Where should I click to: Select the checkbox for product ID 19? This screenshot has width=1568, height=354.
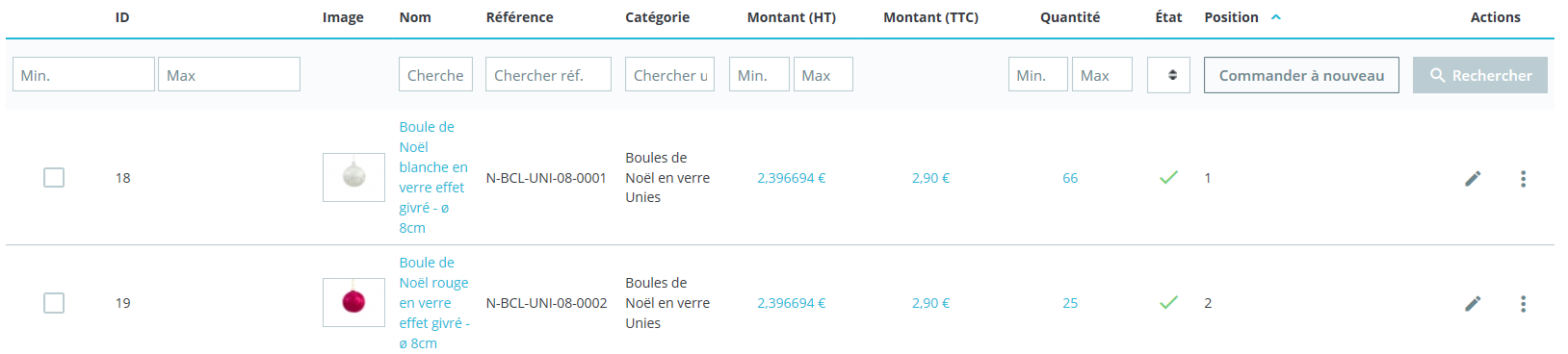pos(54,302)
